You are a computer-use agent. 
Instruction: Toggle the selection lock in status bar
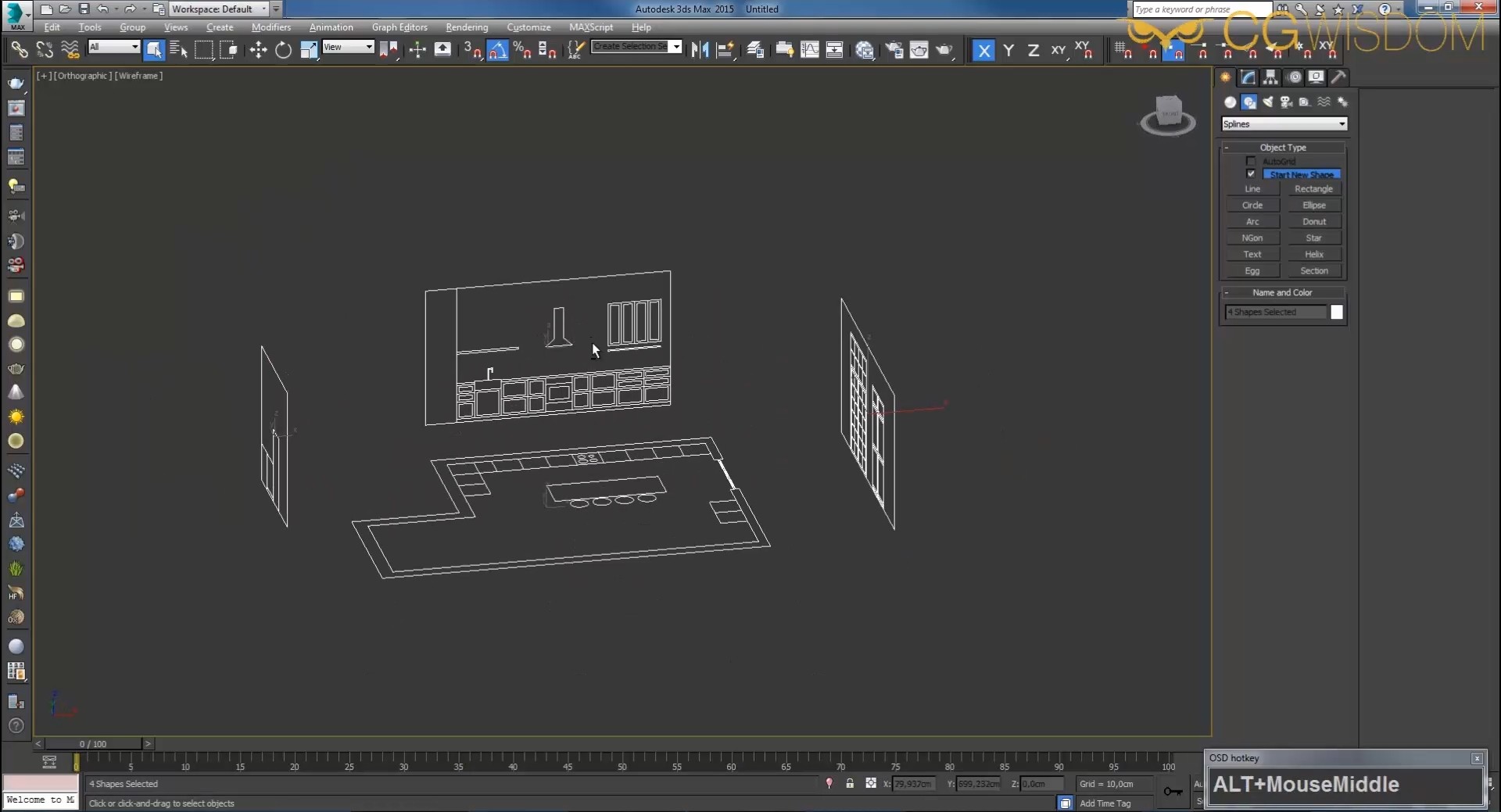click(x=850, y=783)
